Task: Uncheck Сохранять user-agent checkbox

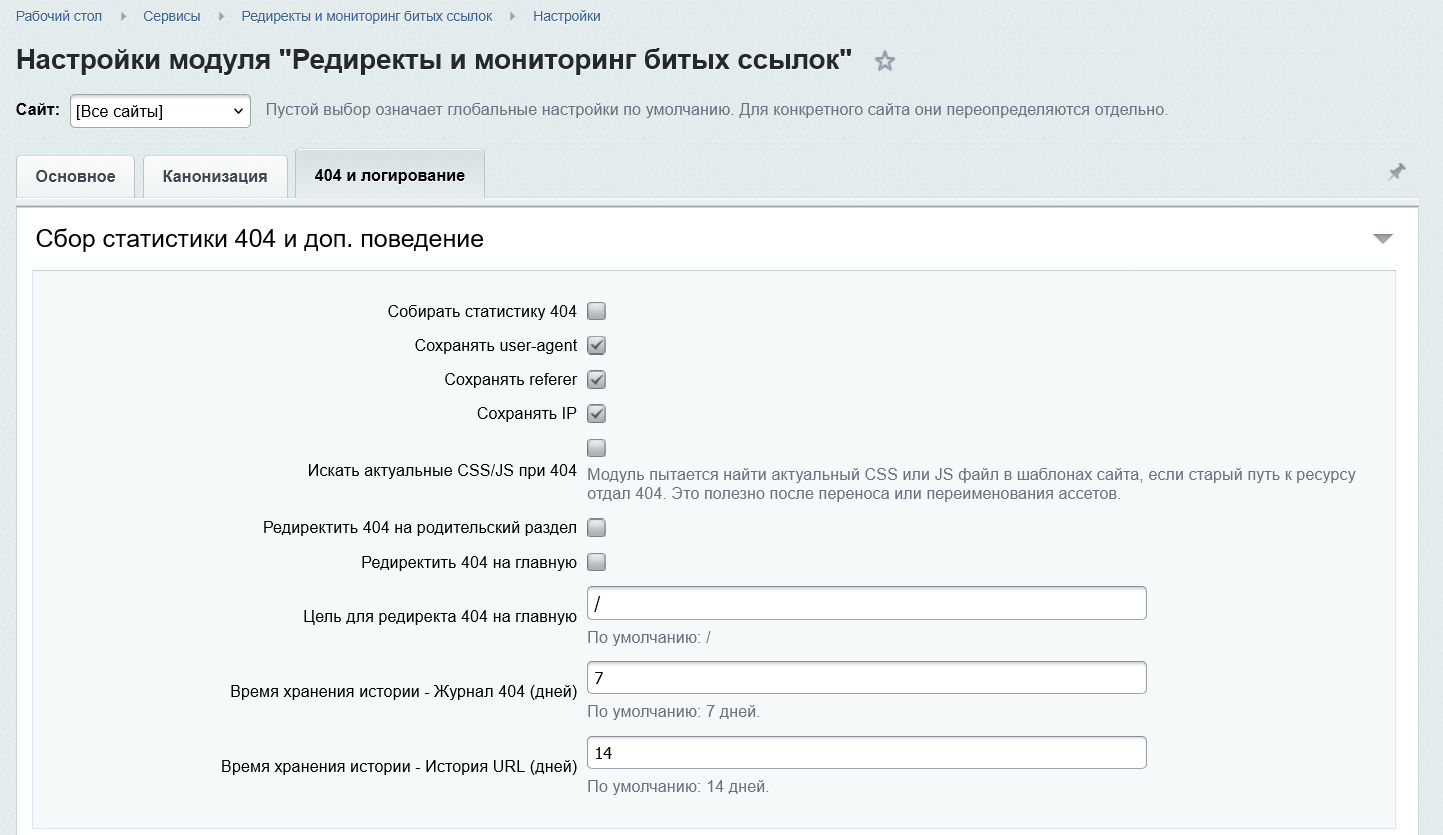Action: click(597, 345)
